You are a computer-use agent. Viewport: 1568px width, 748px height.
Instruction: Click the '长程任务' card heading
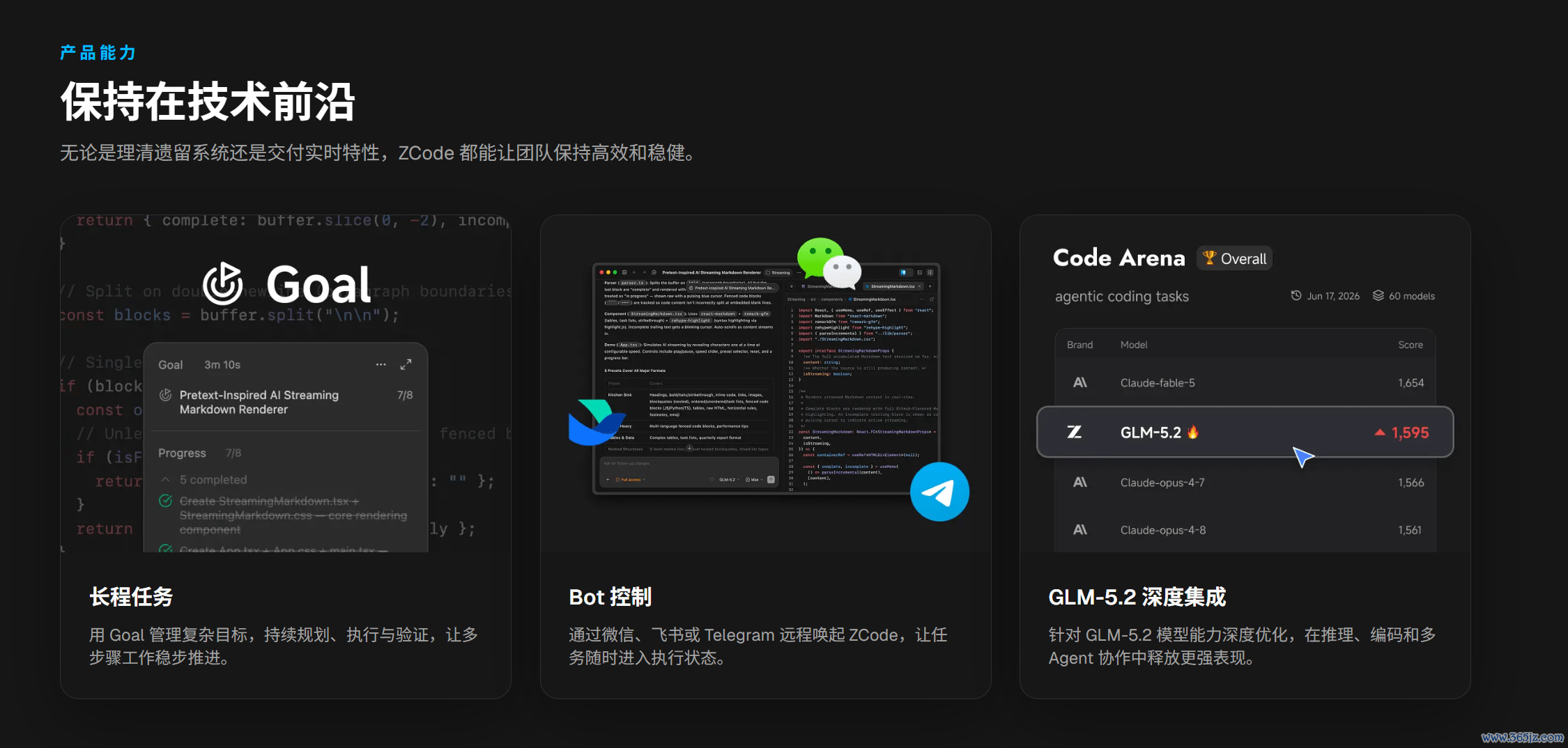click(x=131, y=596)
